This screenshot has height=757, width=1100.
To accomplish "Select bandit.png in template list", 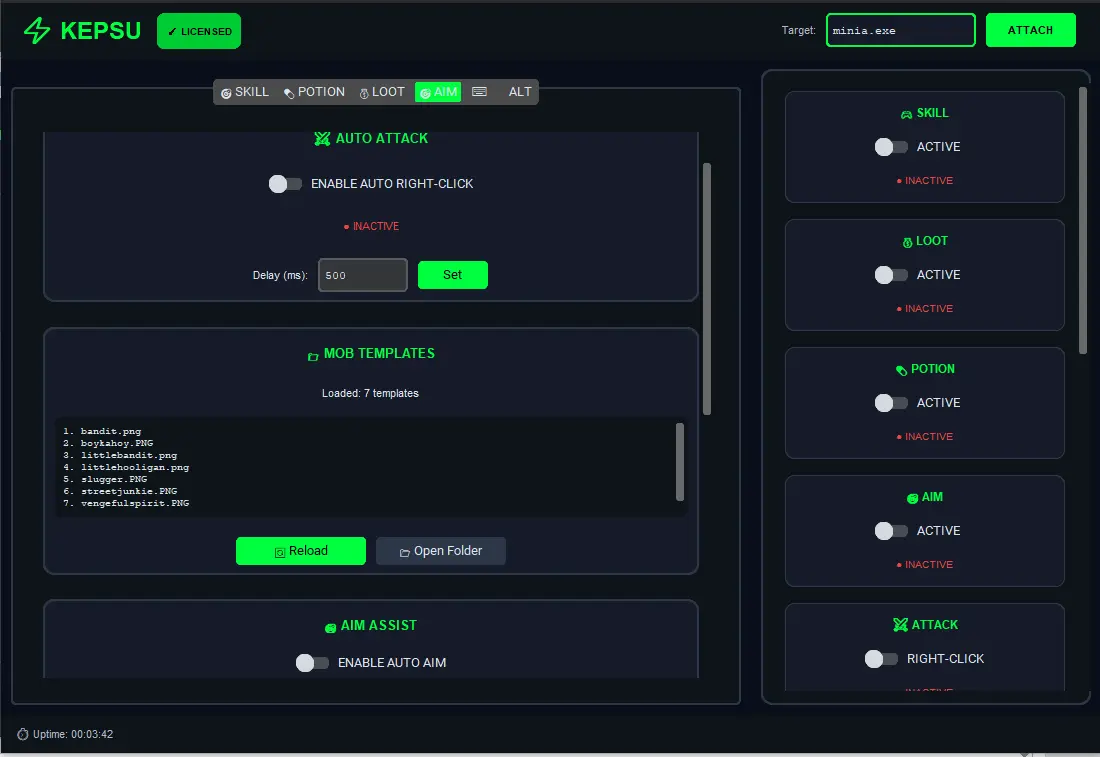I will pyautogui.click(x=102, y=431).
